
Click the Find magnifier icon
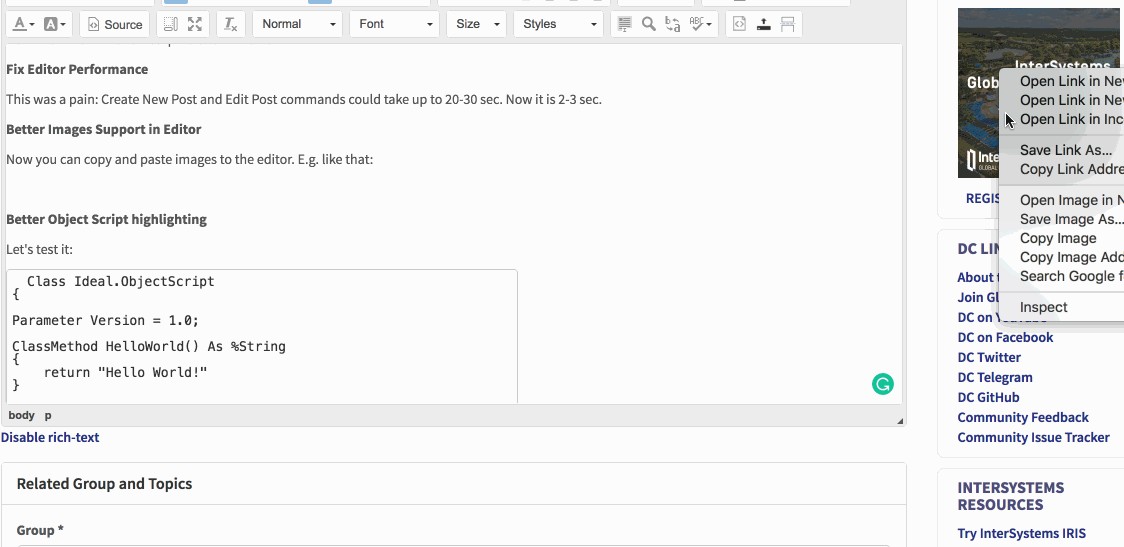[649, 24]
